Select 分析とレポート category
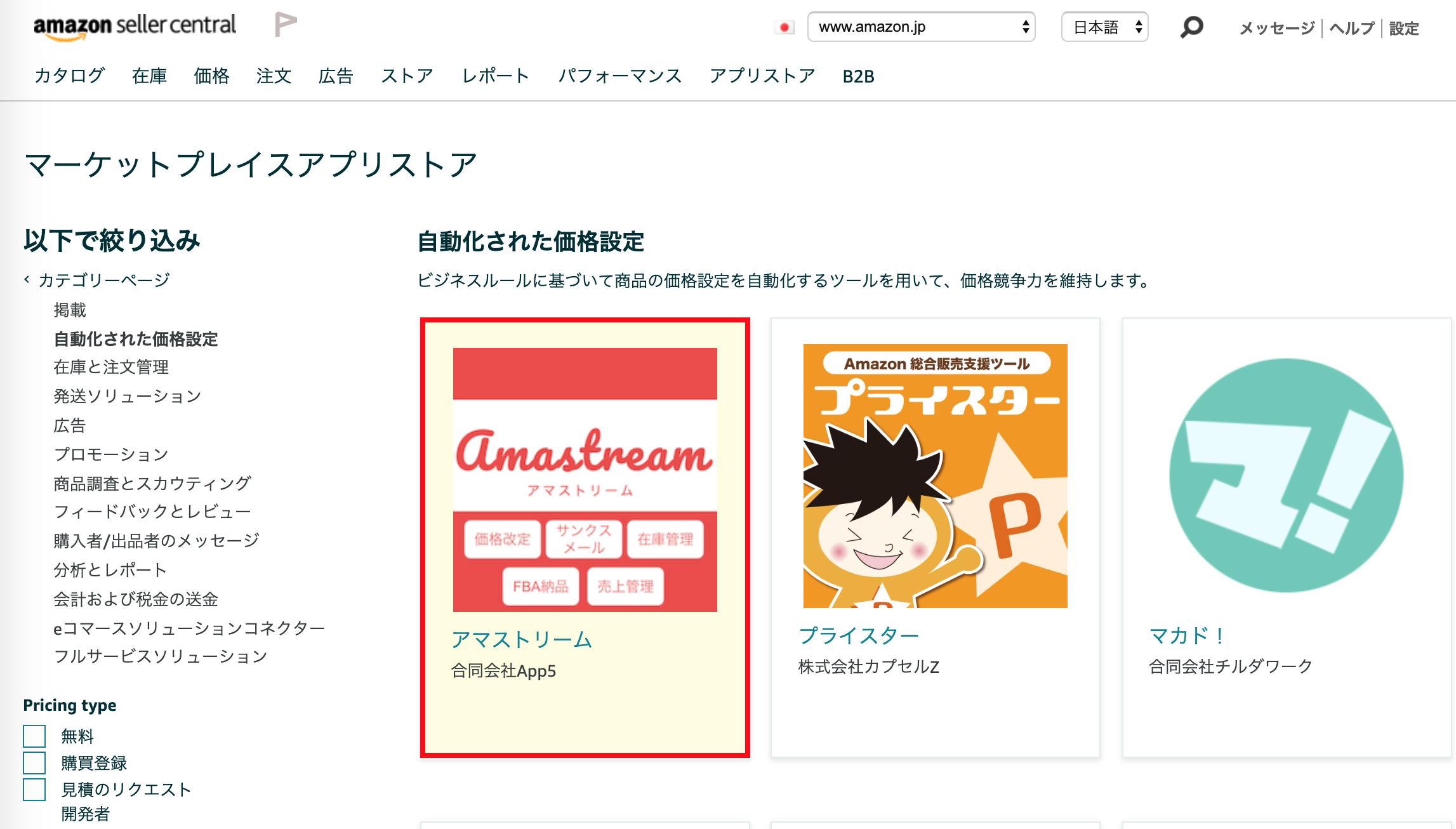Screen dimensions: 1456x829 pos(110,570)
